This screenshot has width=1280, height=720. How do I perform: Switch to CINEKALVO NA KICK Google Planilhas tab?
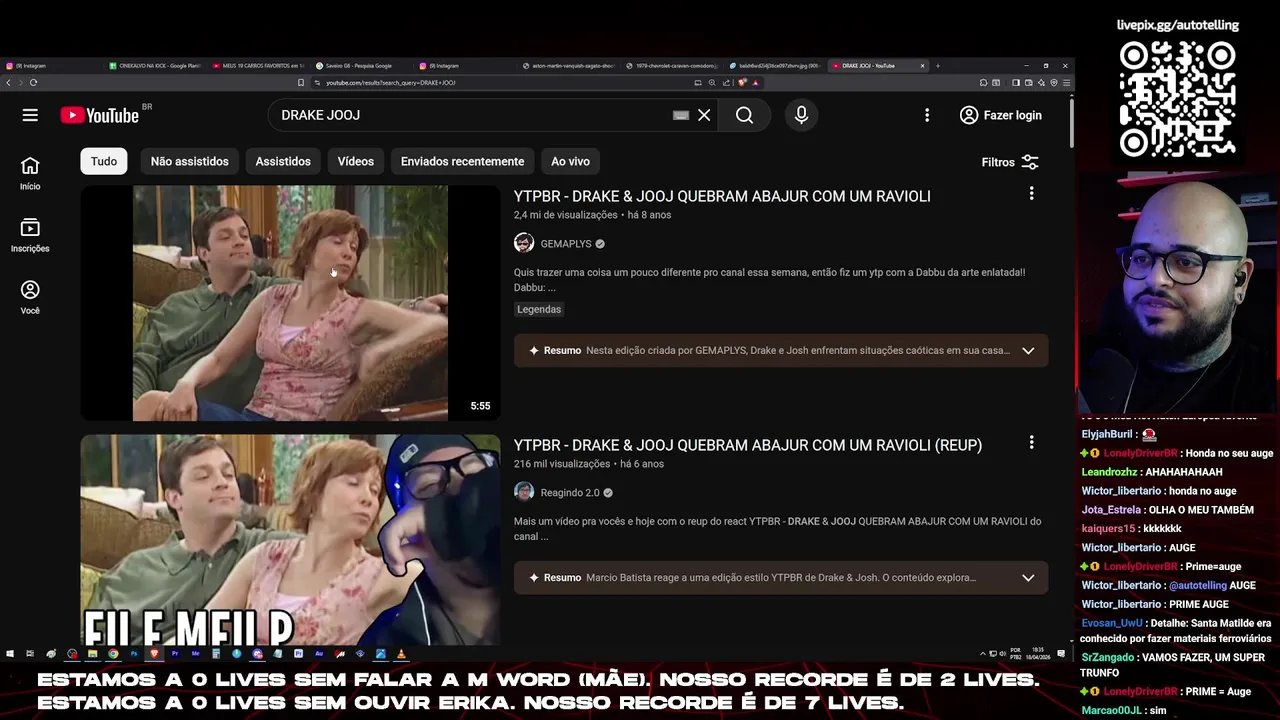(x=155, y=66)
